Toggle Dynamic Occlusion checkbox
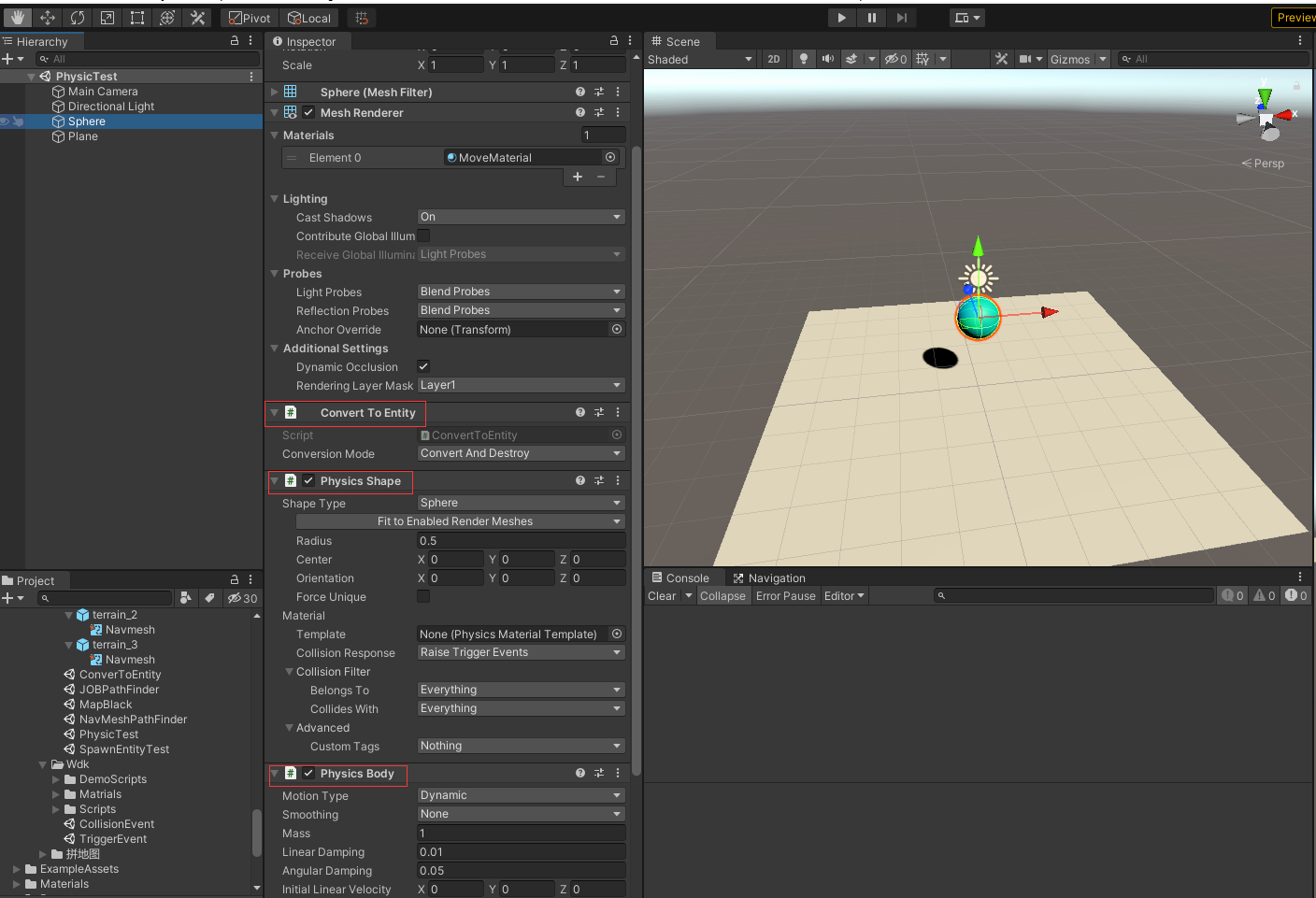This screenshot has height=898, width=1316. point(423,366)
